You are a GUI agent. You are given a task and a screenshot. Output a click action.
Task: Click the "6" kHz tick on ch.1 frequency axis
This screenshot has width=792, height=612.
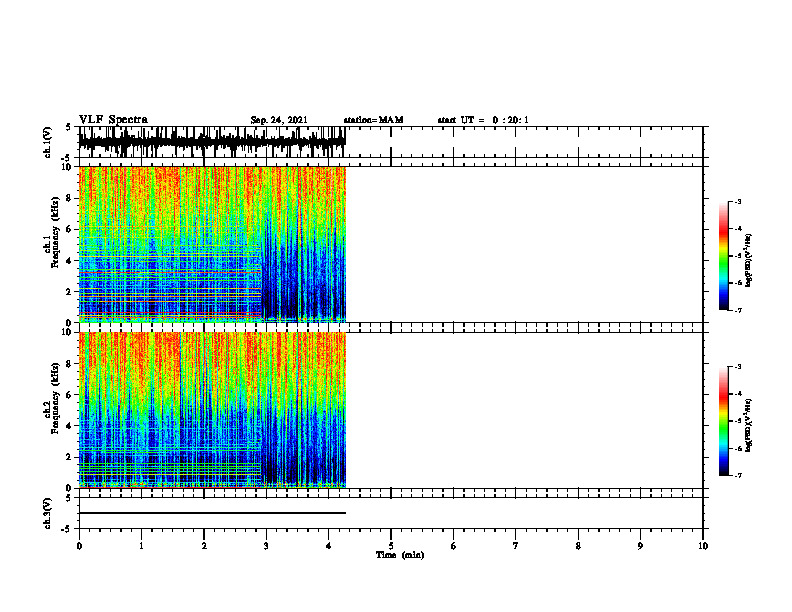[x=70, y=229]
